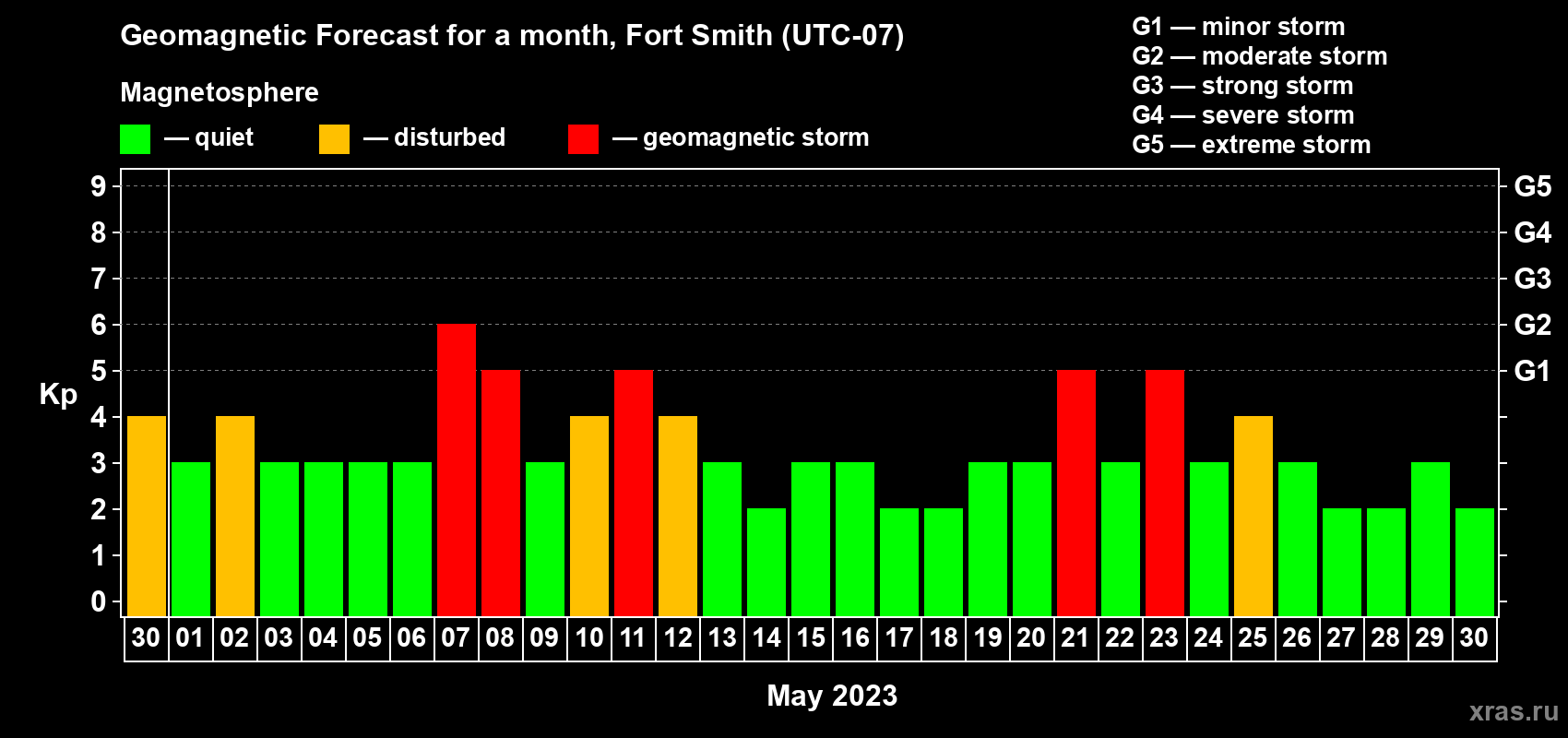Click the green bar for day 22
This screenshot has width=1568, height=738.
1121,540
